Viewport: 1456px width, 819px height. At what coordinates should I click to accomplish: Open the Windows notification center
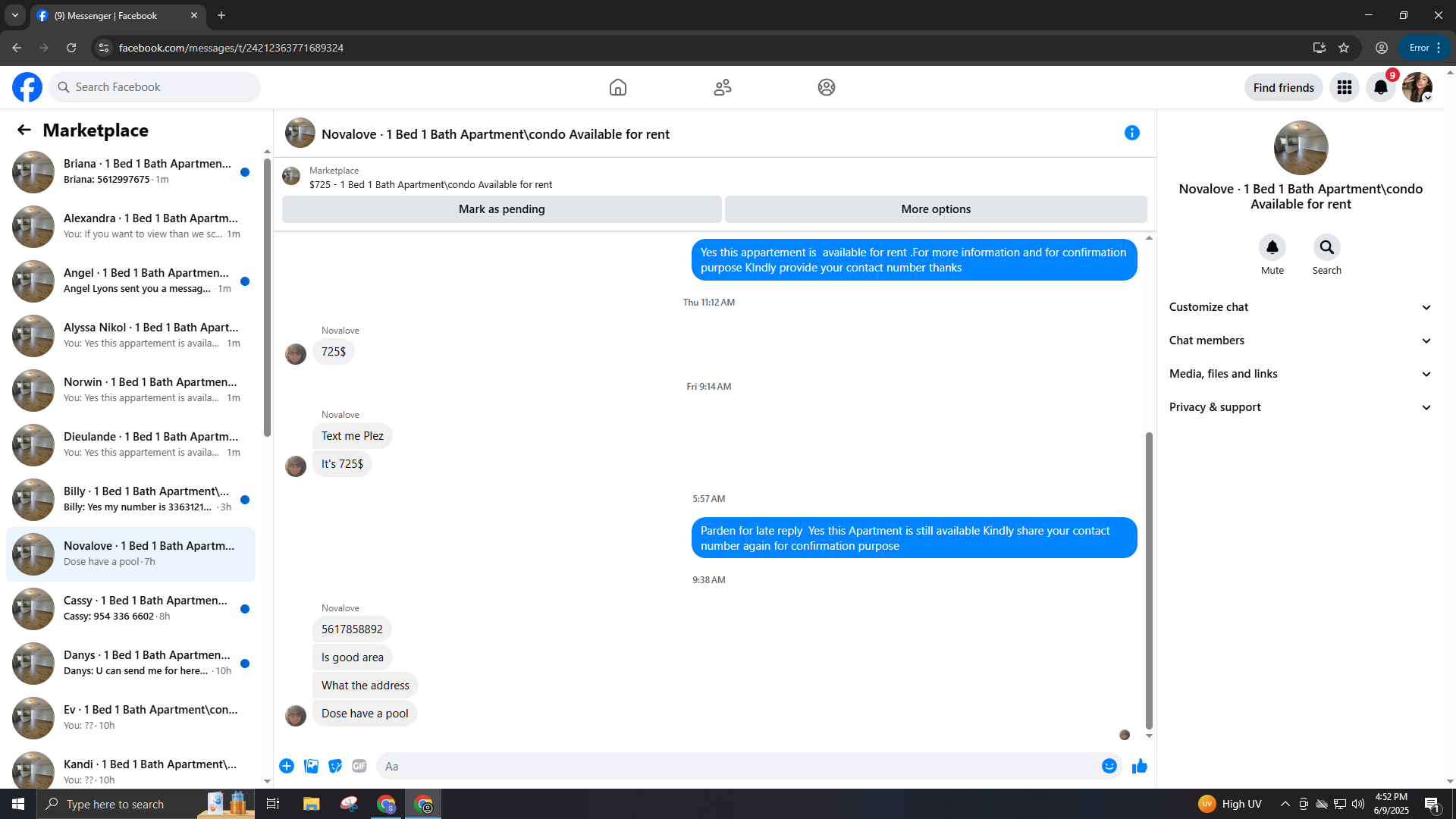[x=1432, y=804]
